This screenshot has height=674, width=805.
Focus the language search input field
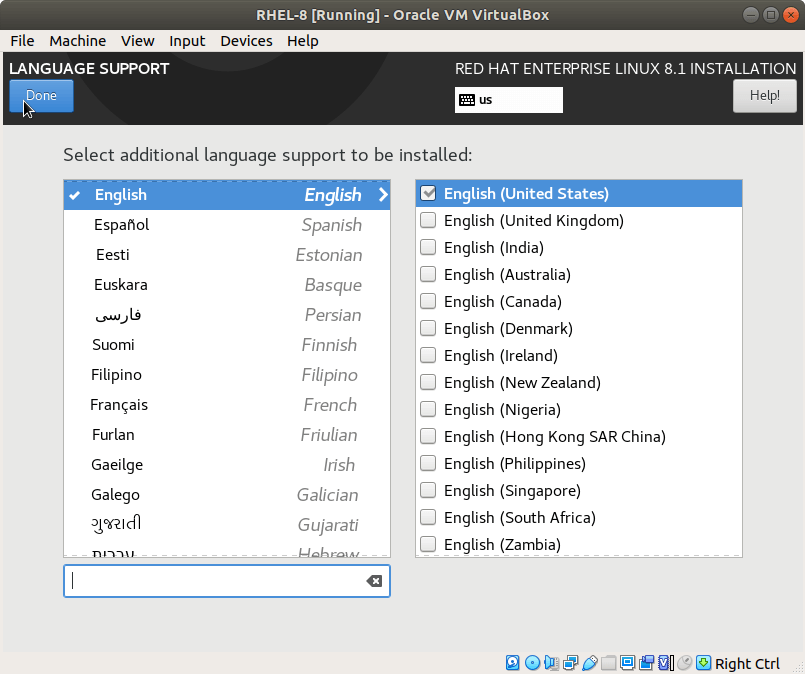coord(215,581)
